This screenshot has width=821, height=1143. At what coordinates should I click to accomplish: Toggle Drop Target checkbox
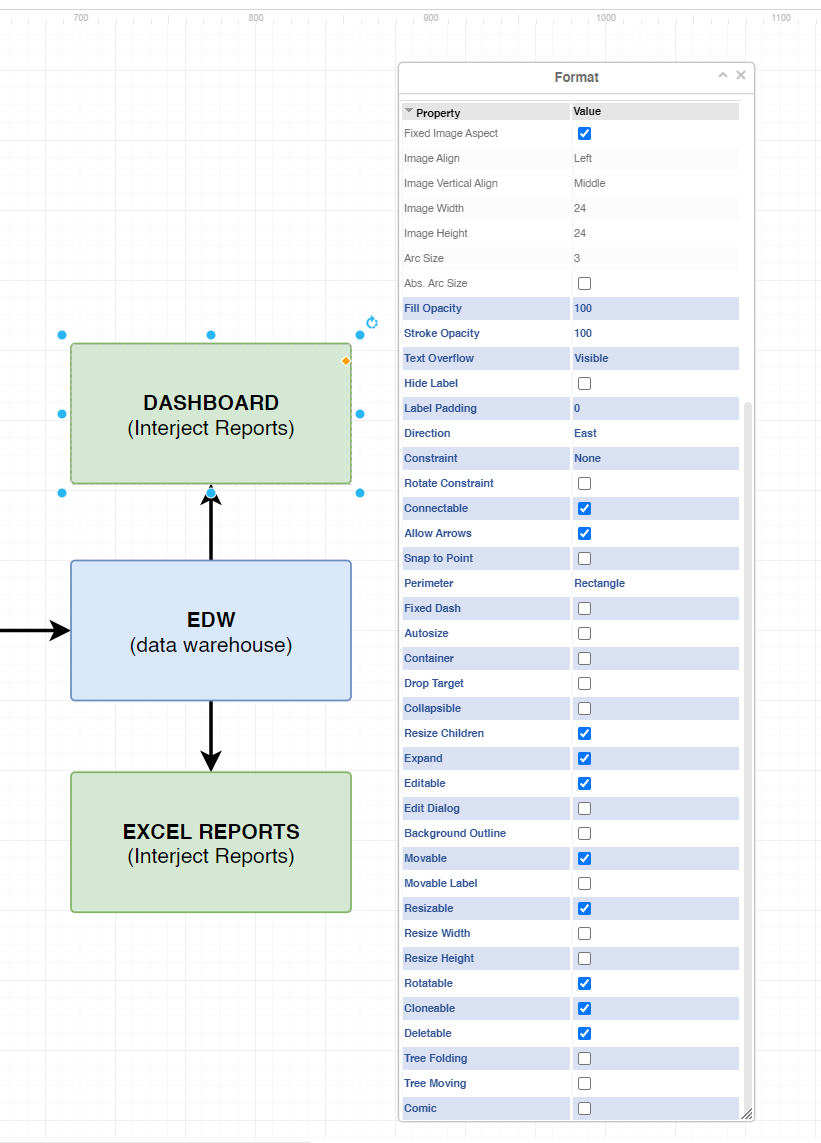coord(585,684)
